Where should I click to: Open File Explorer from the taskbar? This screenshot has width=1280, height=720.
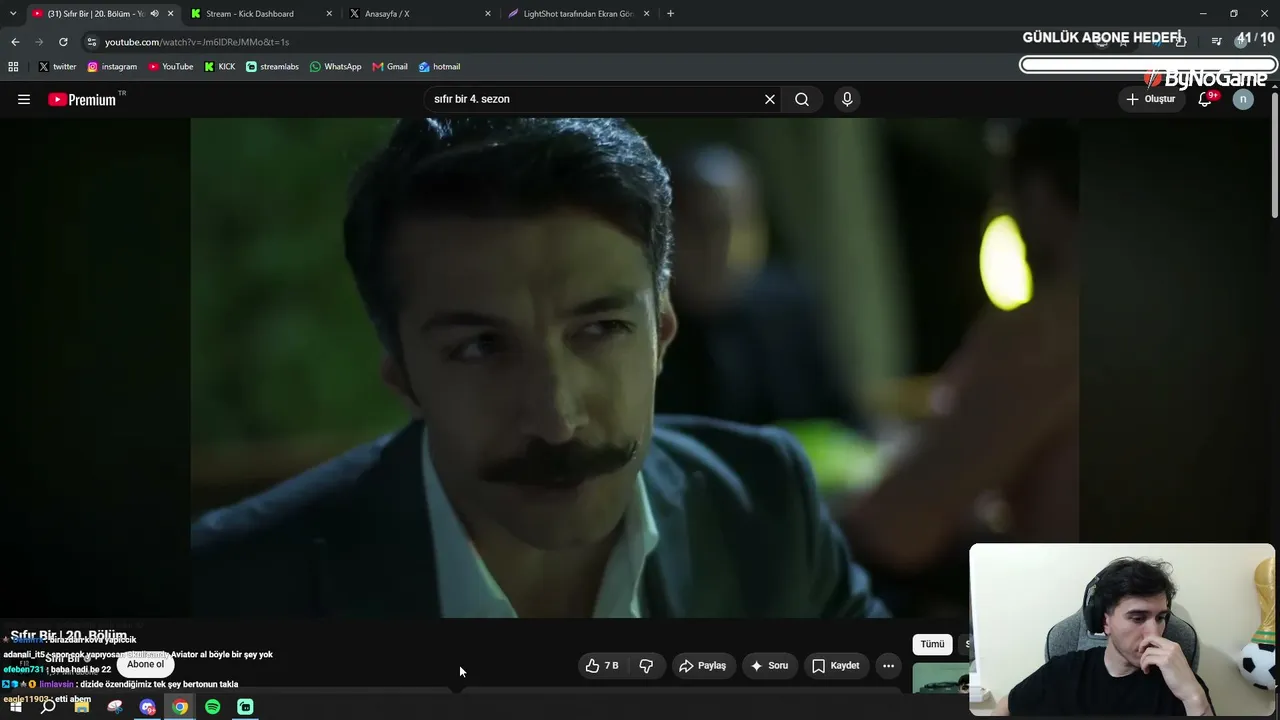[x=82, y=707]
